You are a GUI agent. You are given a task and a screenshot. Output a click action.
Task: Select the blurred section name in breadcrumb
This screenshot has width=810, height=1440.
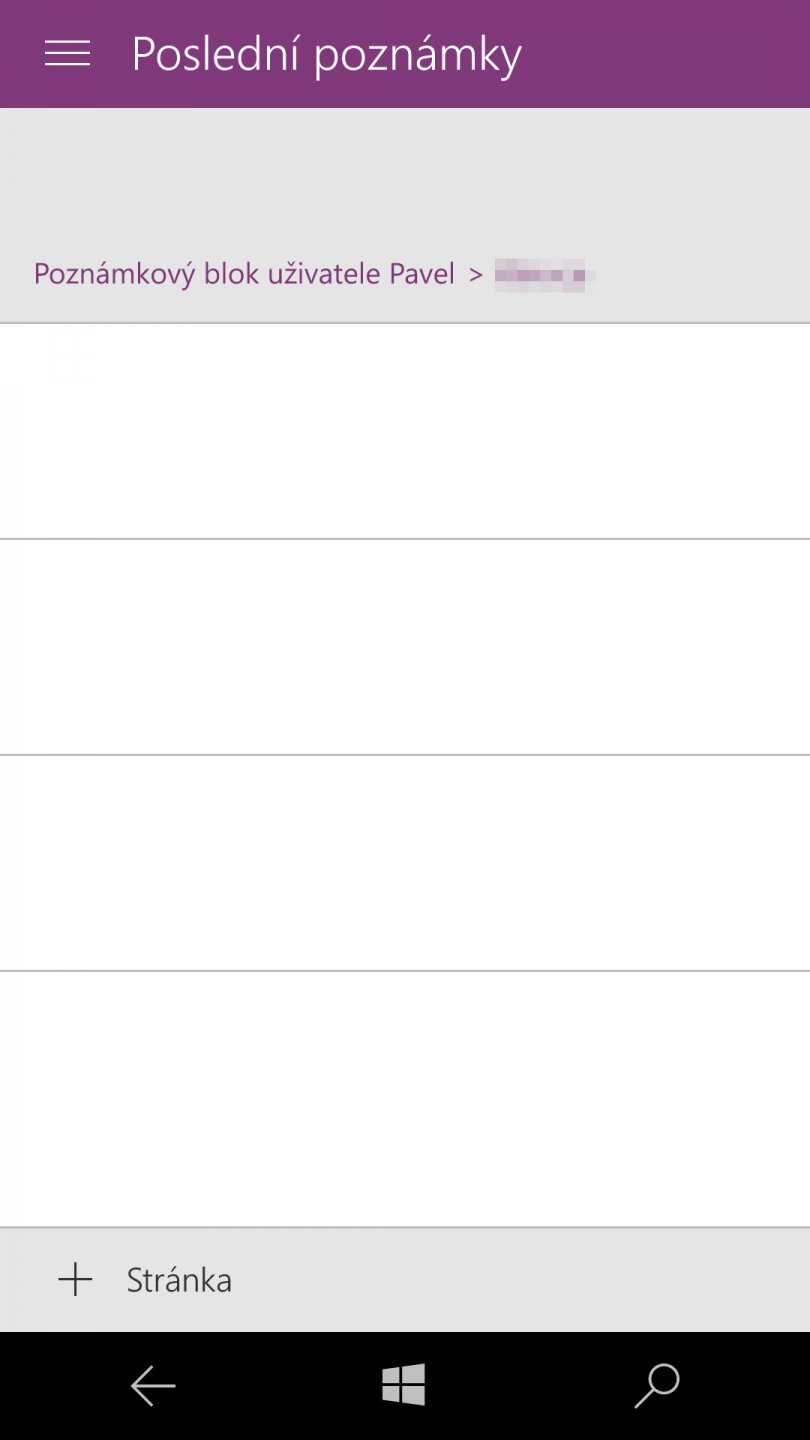(x=544, y=273)
